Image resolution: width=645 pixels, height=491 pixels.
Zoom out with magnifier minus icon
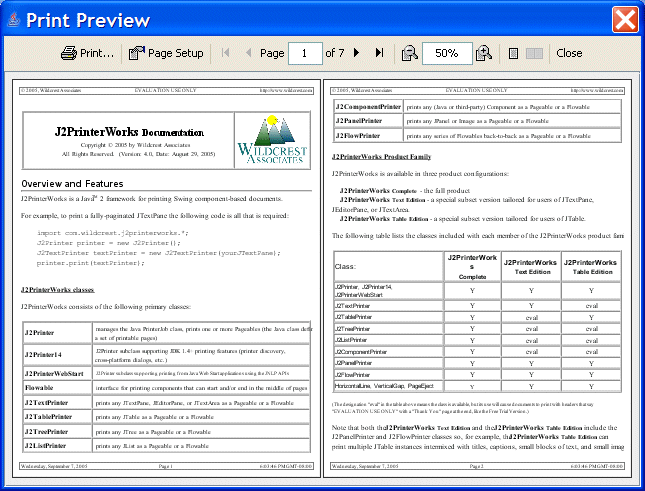click(409, 53)
